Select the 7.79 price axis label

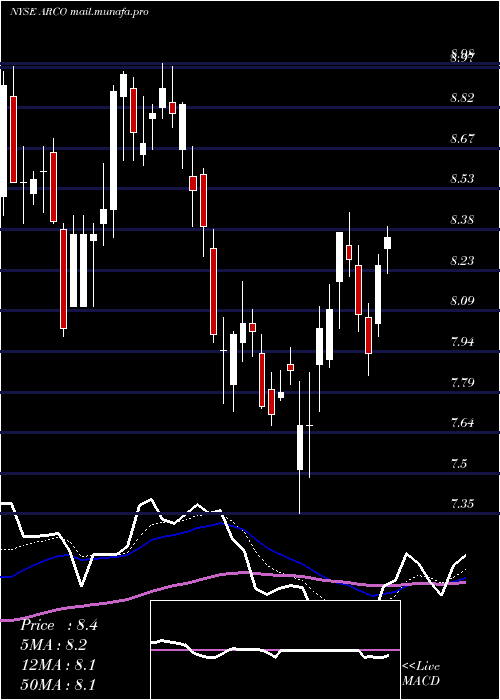(462, 383)
